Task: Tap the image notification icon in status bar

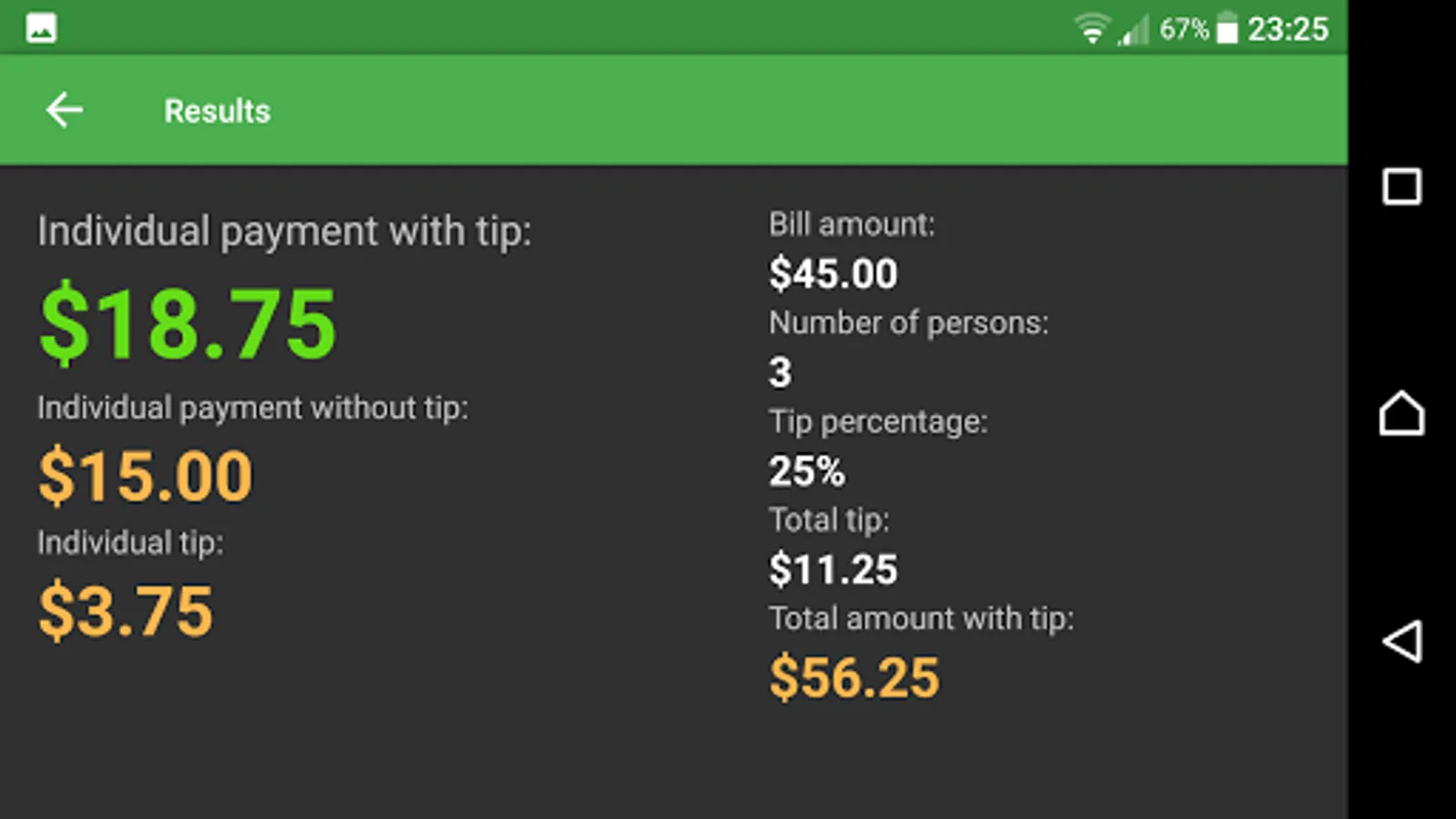Action: coord(41,28)
